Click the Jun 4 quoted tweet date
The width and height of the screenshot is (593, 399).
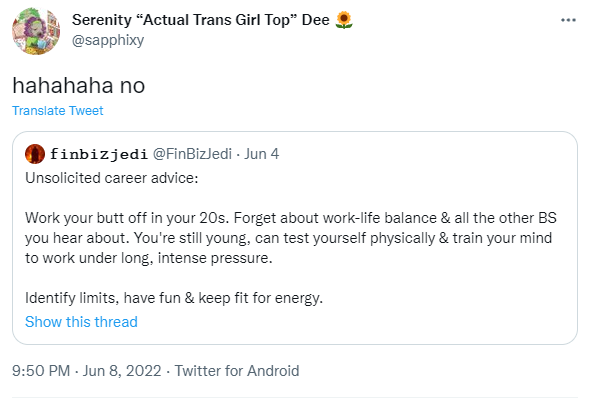pos(261,154)
